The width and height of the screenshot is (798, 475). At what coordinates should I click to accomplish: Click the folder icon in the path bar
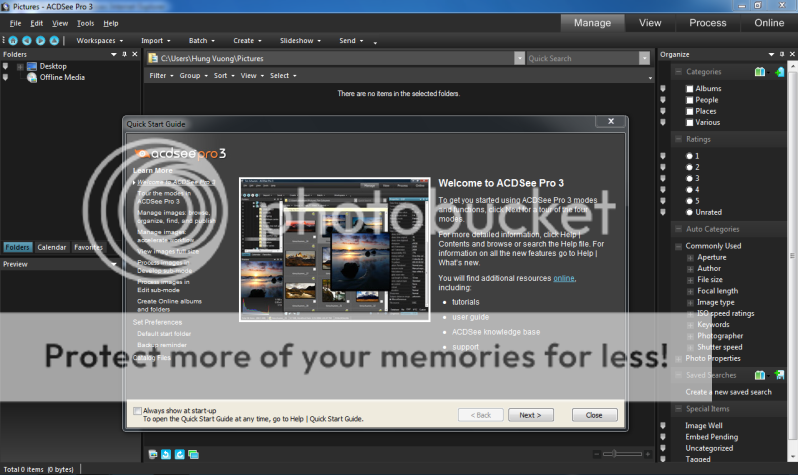[153, 59]
